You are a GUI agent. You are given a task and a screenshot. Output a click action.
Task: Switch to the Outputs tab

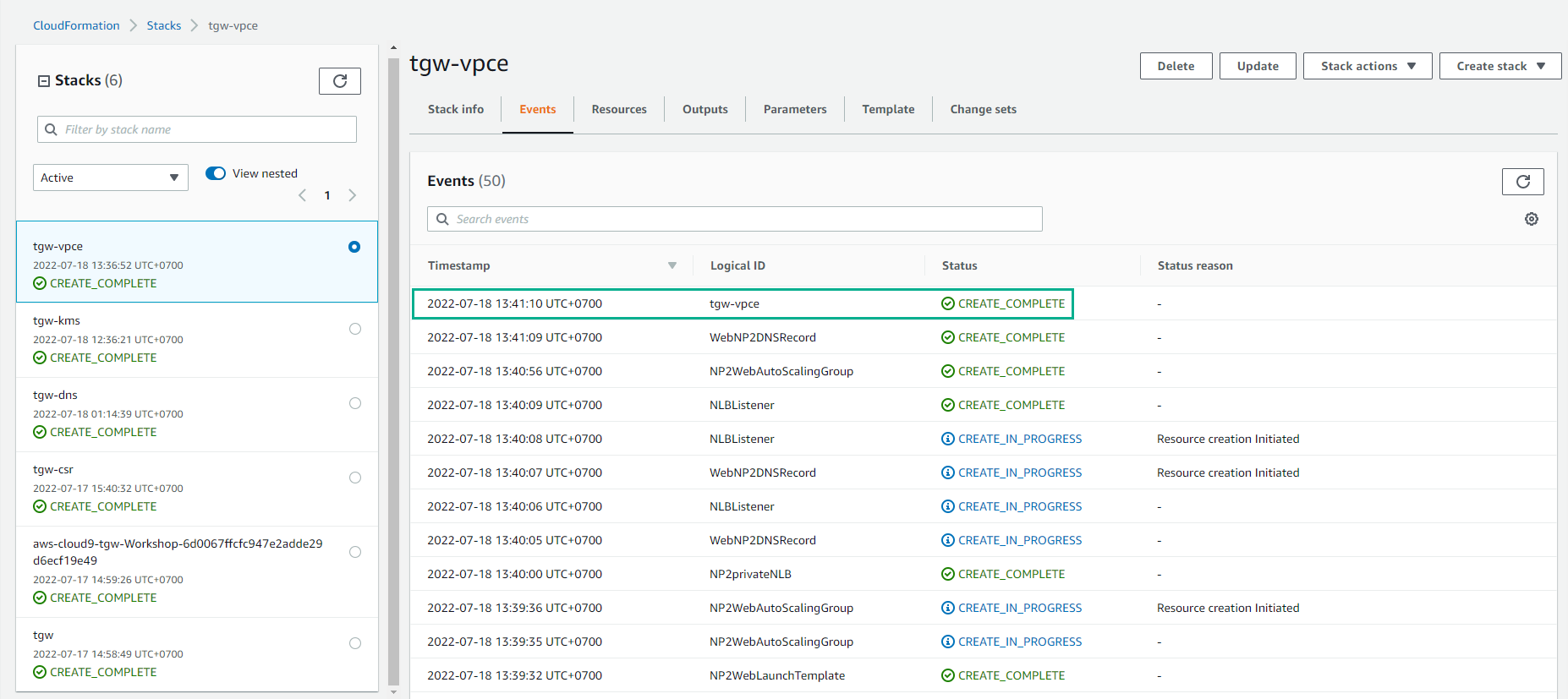(x=705, y=109)
